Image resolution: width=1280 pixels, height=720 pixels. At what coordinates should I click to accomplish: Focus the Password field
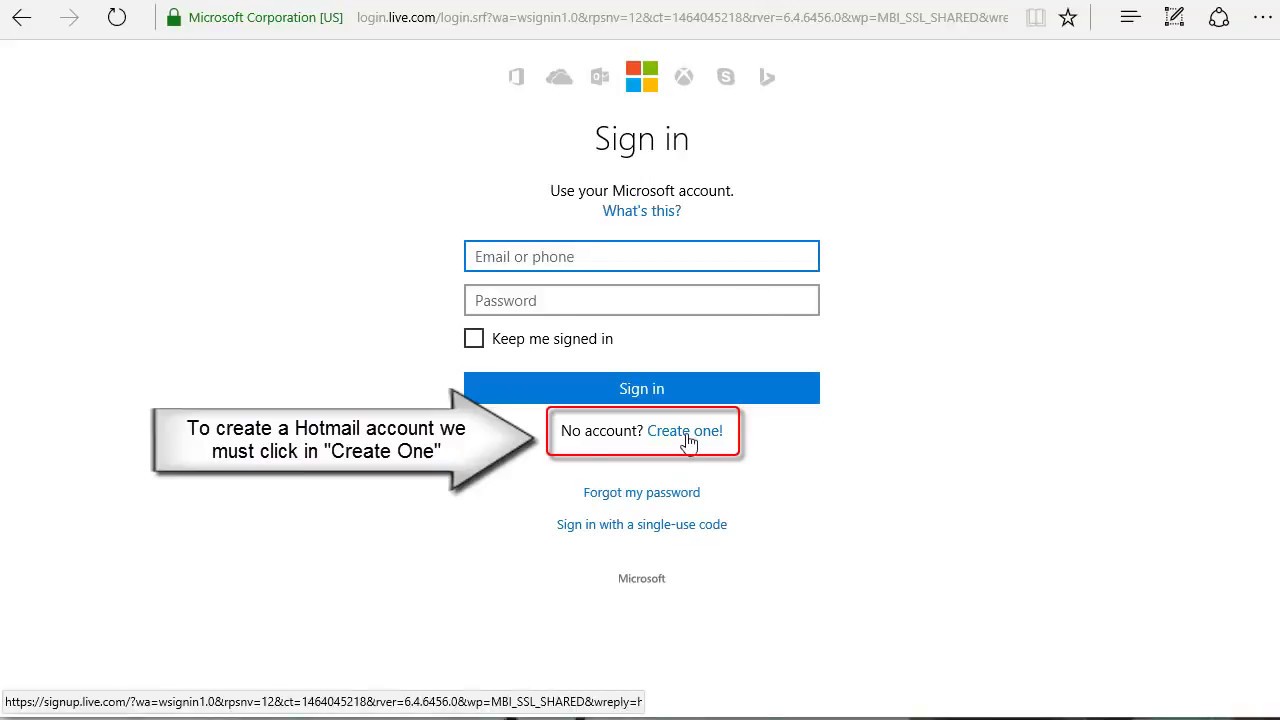pos(642,300)
